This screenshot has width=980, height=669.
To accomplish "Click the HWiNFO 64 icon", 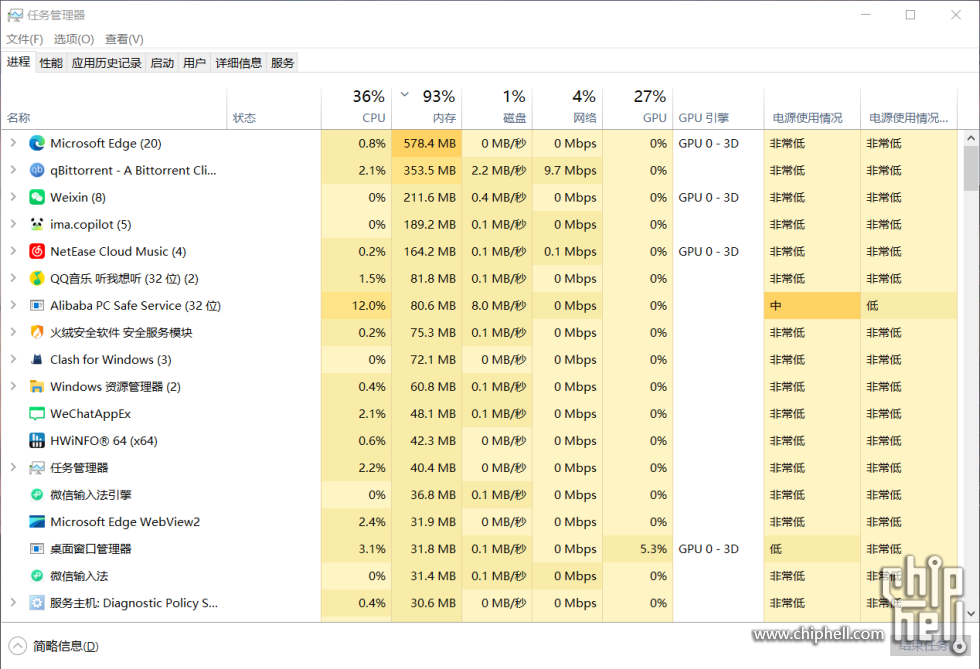I will point(37,441).
